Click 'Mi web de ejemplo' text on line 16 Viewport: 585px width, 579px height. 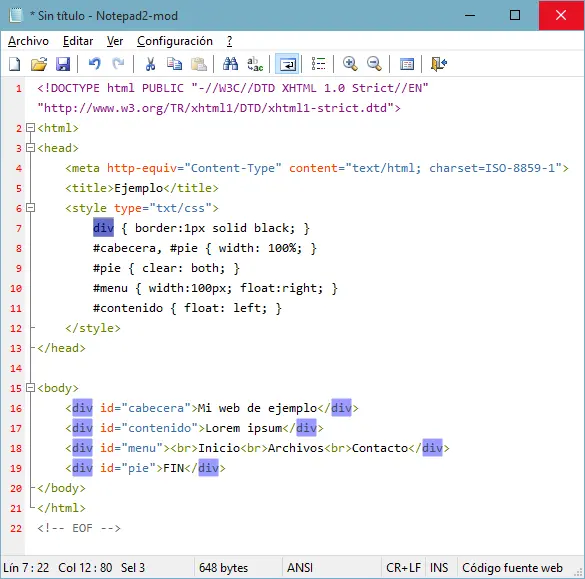[257, 408]
